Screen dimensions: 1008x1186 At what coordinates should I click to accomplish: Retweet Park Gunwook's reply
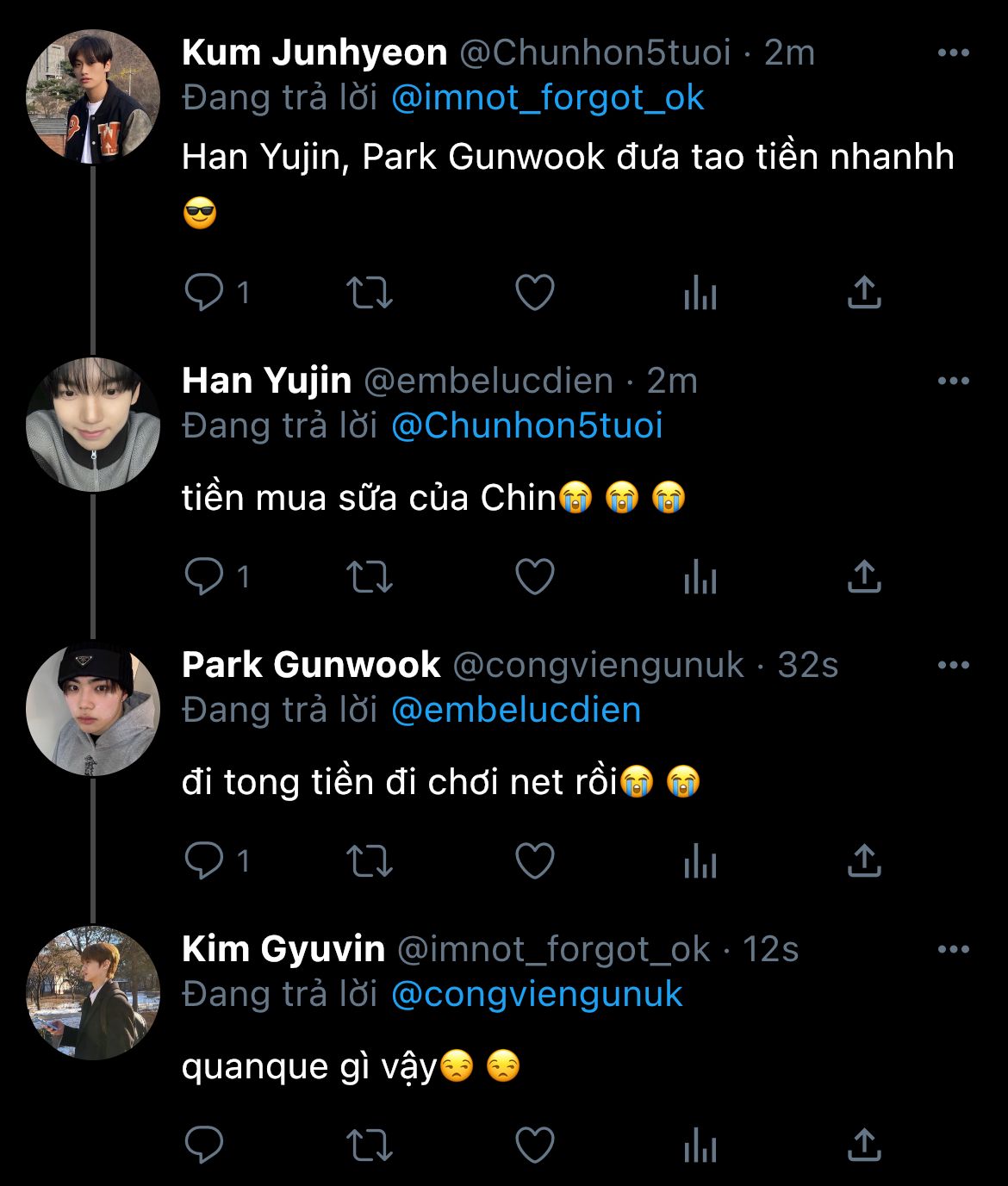coord(369,861)
